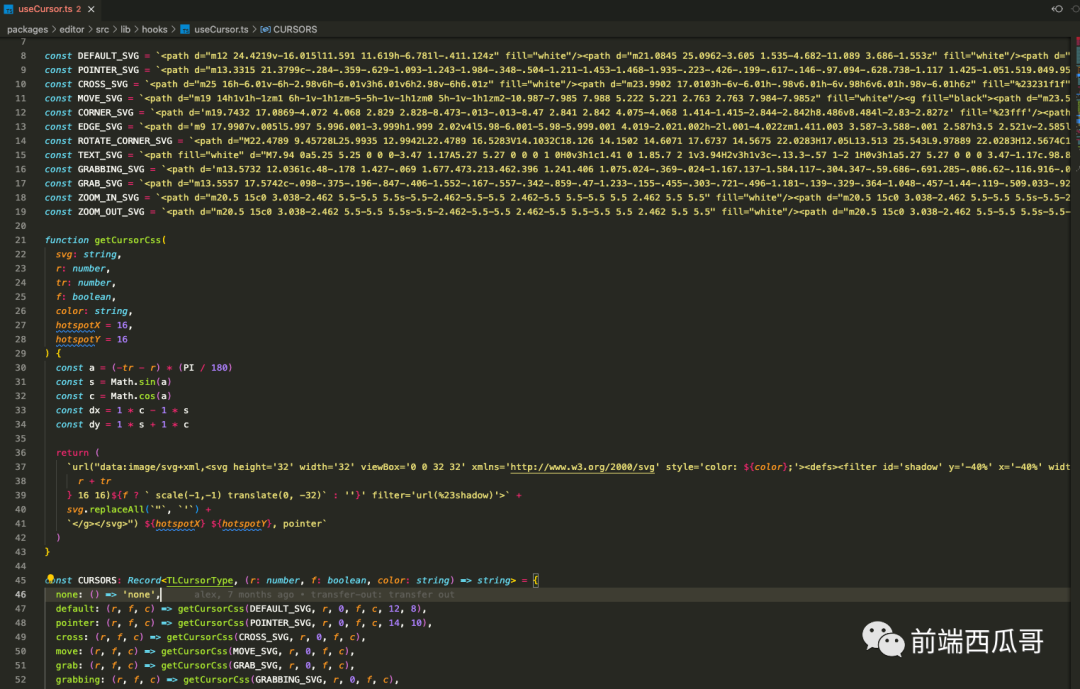Click line number 21 in the gutter
This screenshot has width=1080, height=689.
(21, 240)
